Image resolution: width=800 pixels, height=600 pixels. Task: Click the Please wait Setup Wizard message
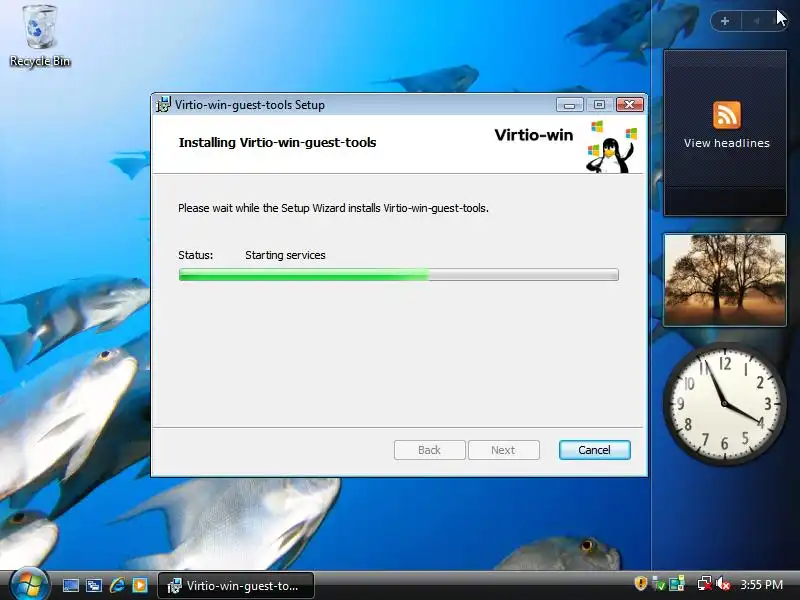click(x=333, y=208)
